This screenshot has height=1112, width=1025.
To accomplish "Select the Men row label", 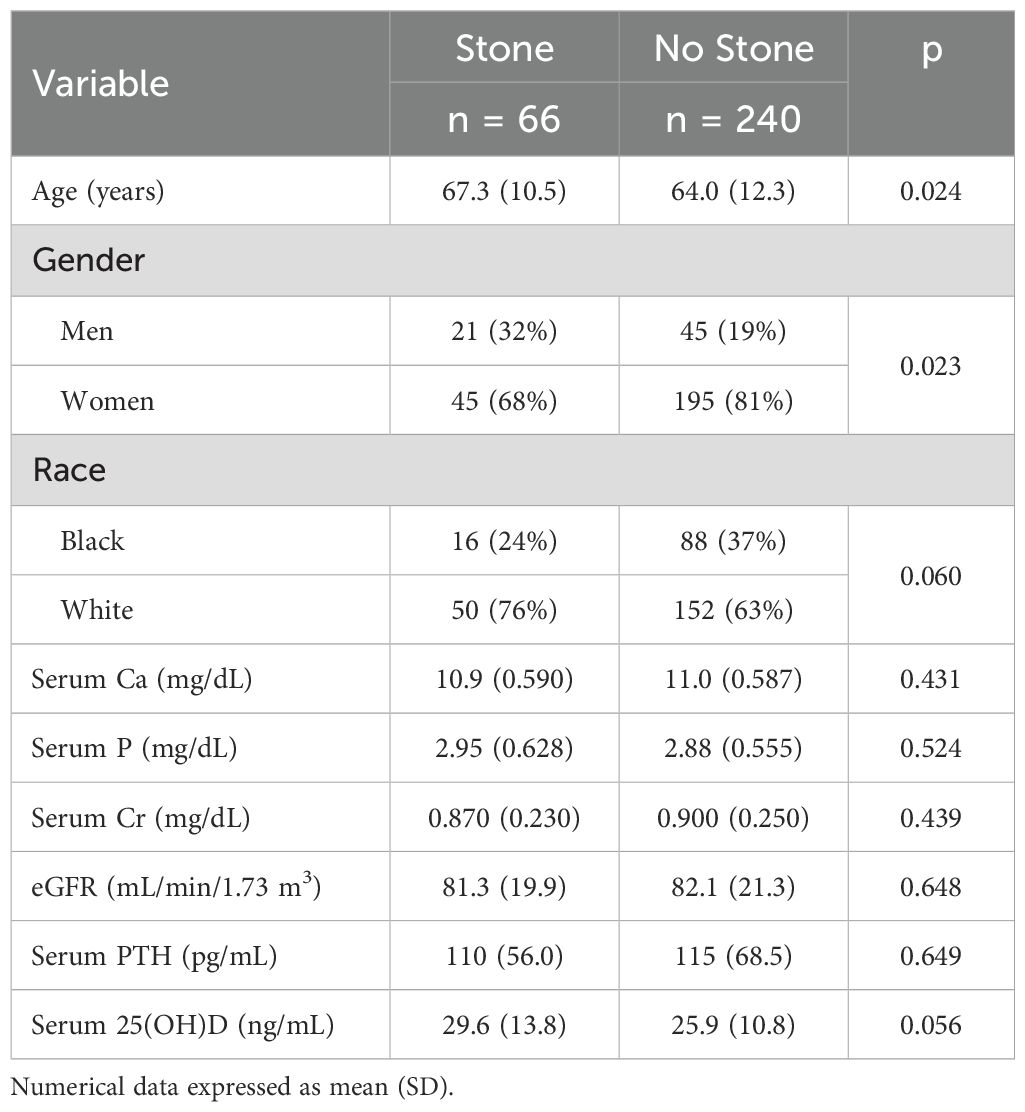I will click(x=87, y=331).
